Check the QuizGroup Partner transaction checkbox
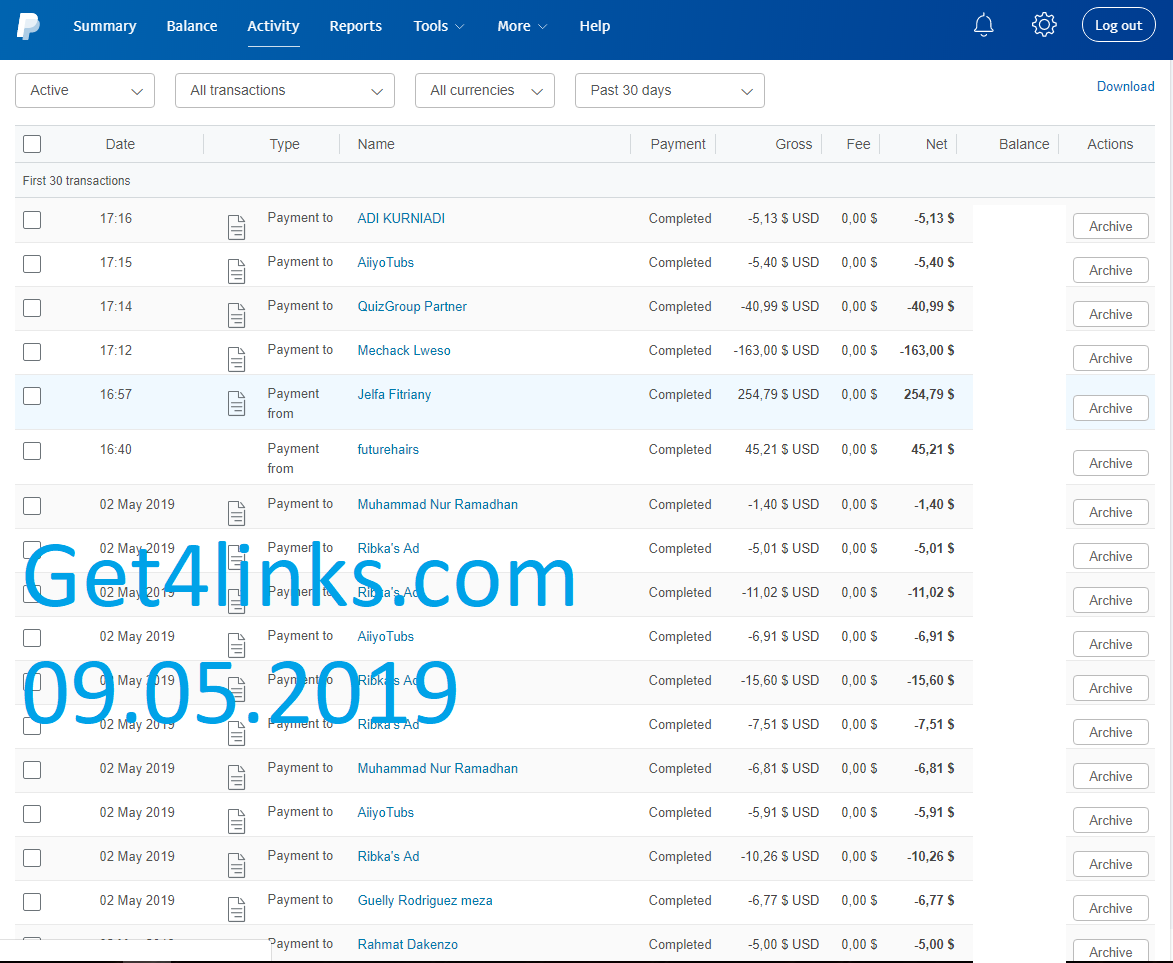The height and width of the screenshot is (963, 1173). click(x=32, y=308)
